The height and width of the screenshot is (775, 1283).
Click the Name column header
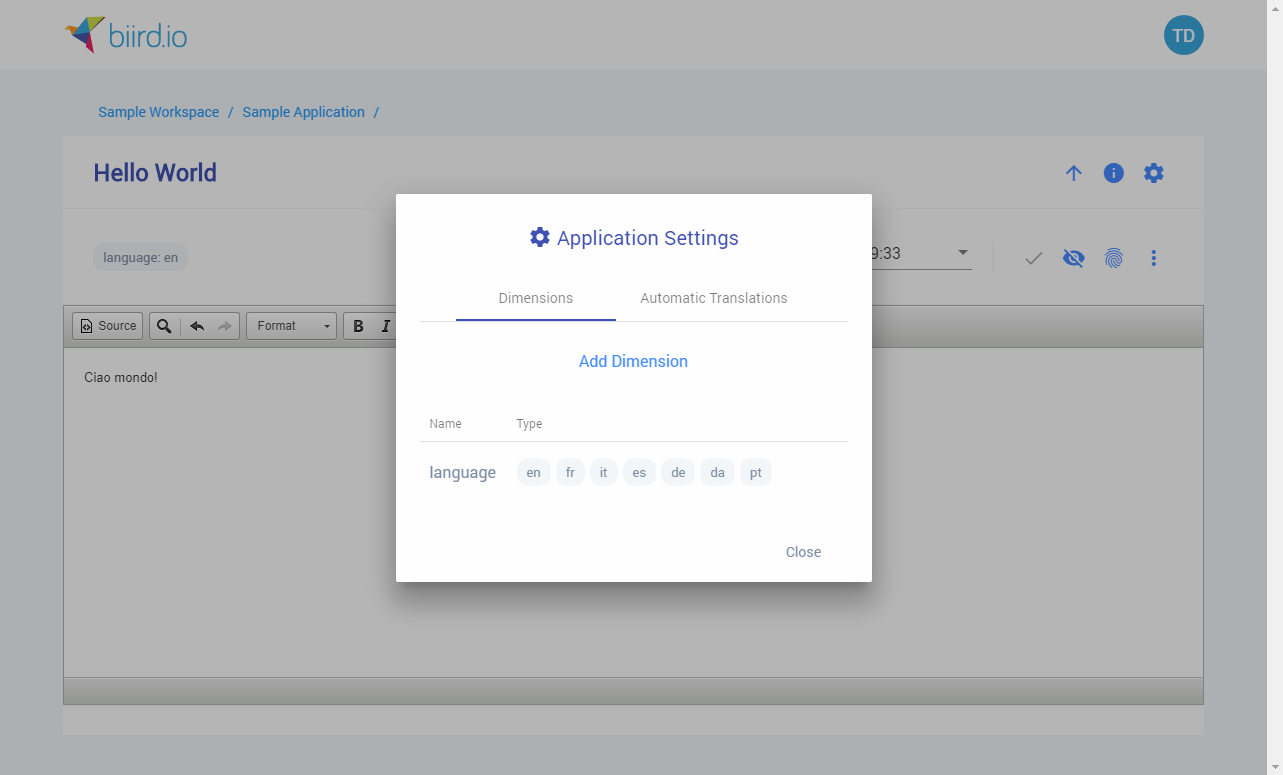point(445,424)
